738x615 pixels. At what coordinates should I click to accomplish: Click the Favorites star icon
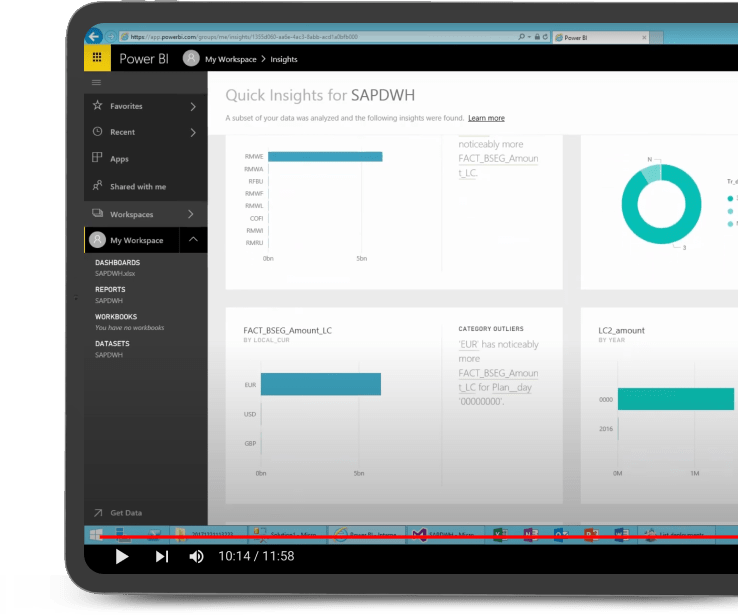(x=97, y=105)
